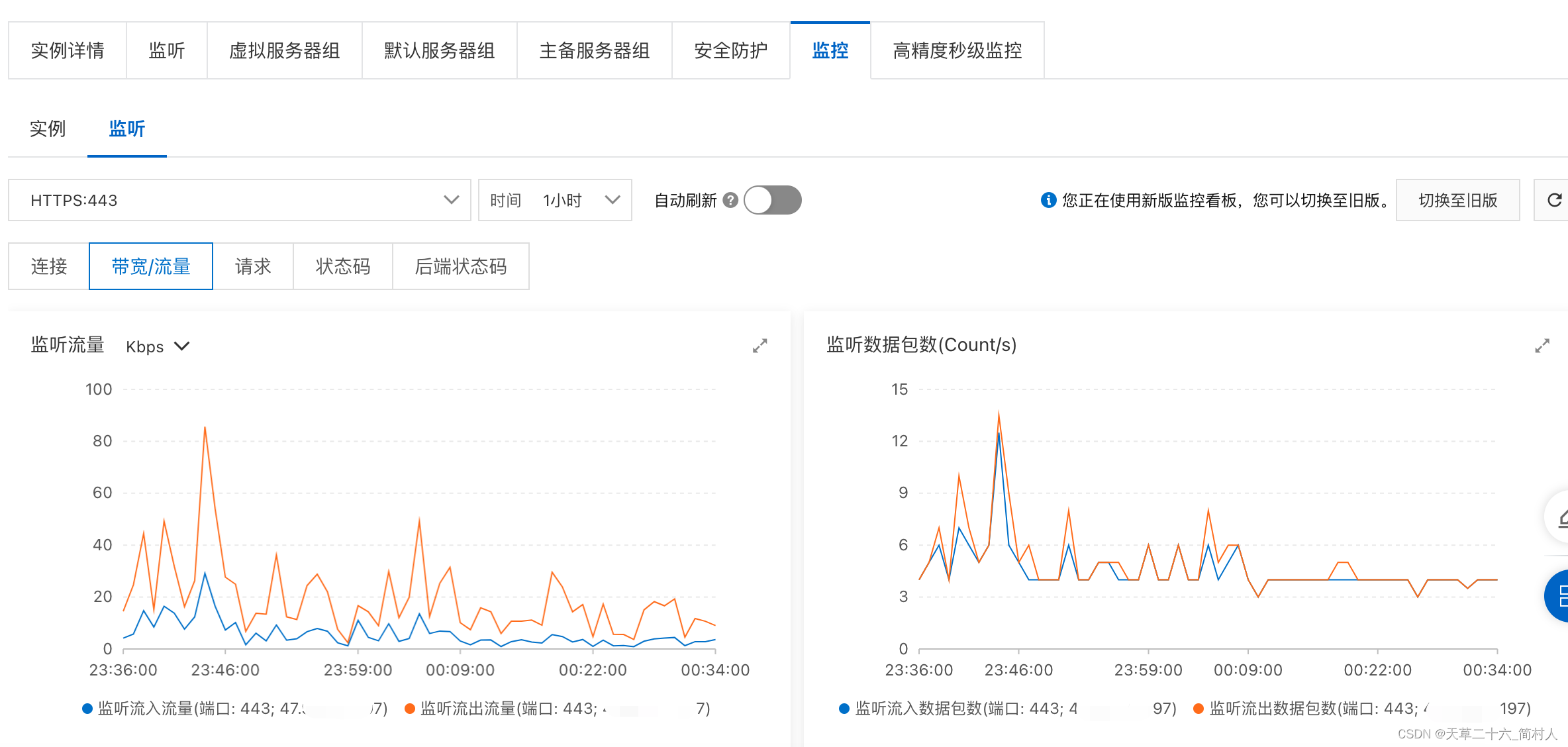Select the 状态码 metric tab
Image resolution: width=1568 pixels, height=747 pixels.
coord(343,266)
